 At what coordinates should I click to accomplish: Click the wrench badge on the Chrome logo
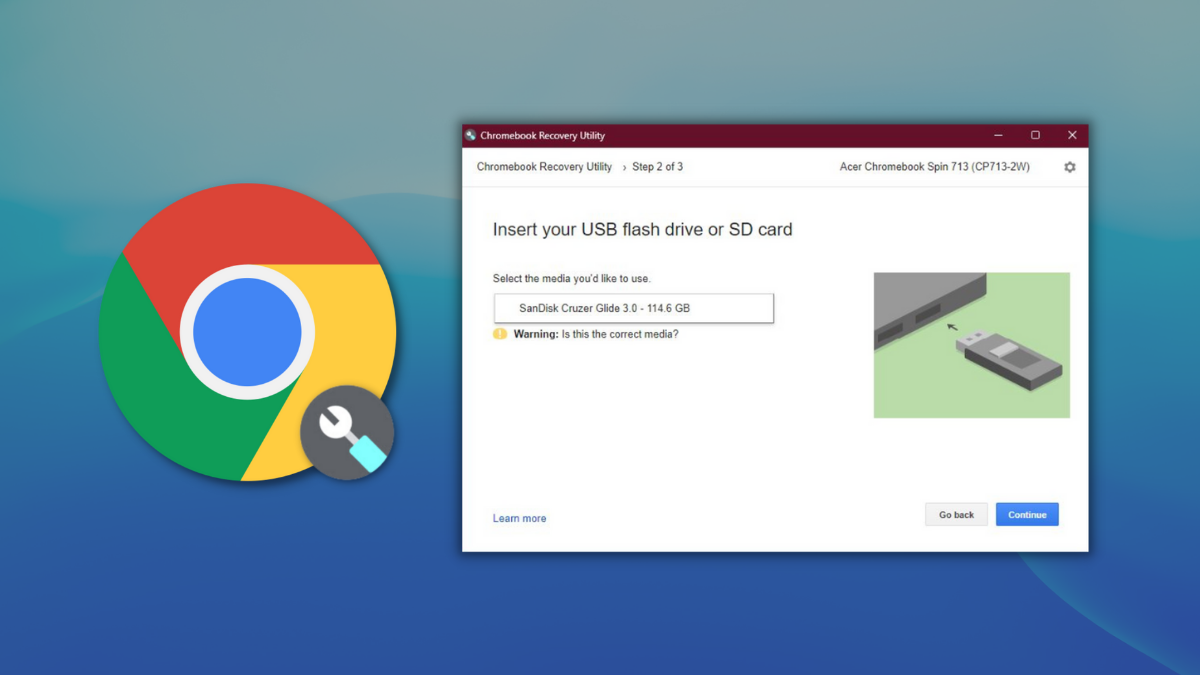point(347,430)
